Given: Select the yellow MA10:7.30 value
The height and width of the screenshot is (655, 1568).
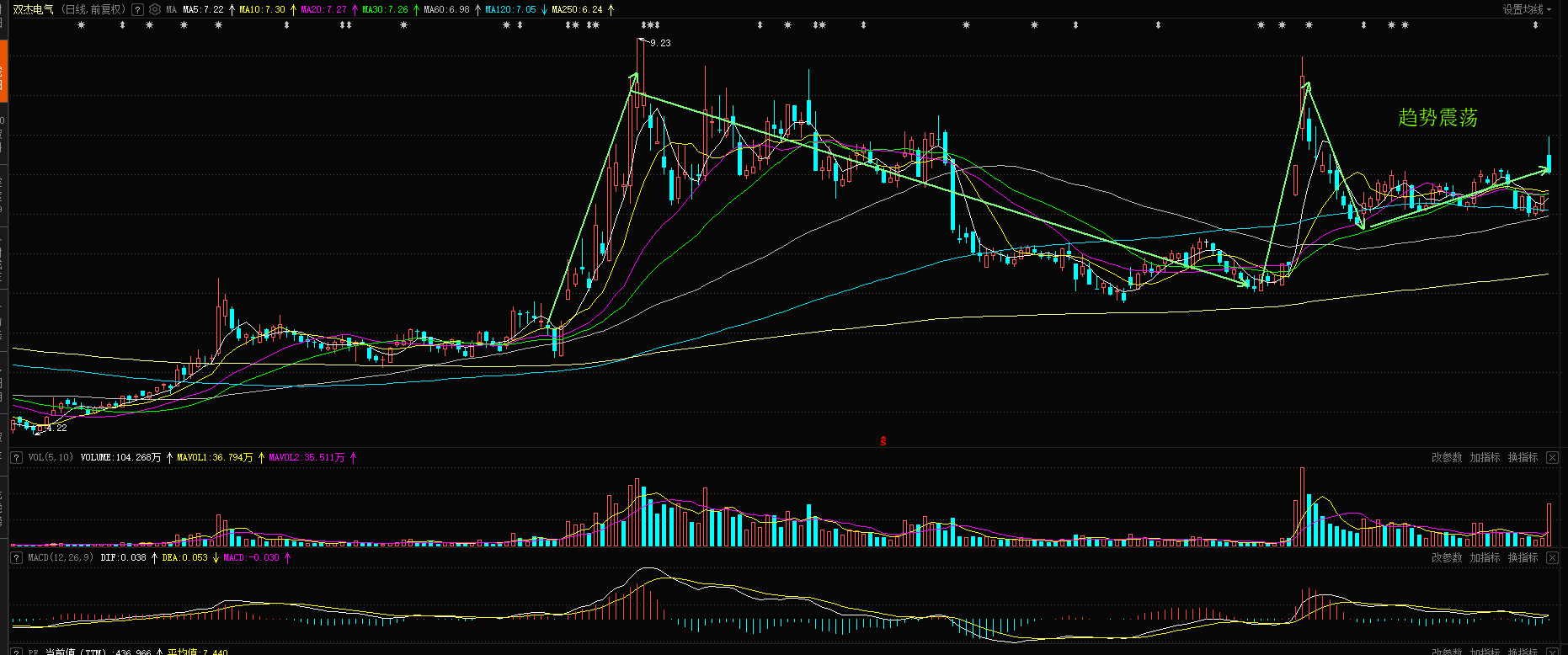Looking at the screenshot, I should 262,10.
